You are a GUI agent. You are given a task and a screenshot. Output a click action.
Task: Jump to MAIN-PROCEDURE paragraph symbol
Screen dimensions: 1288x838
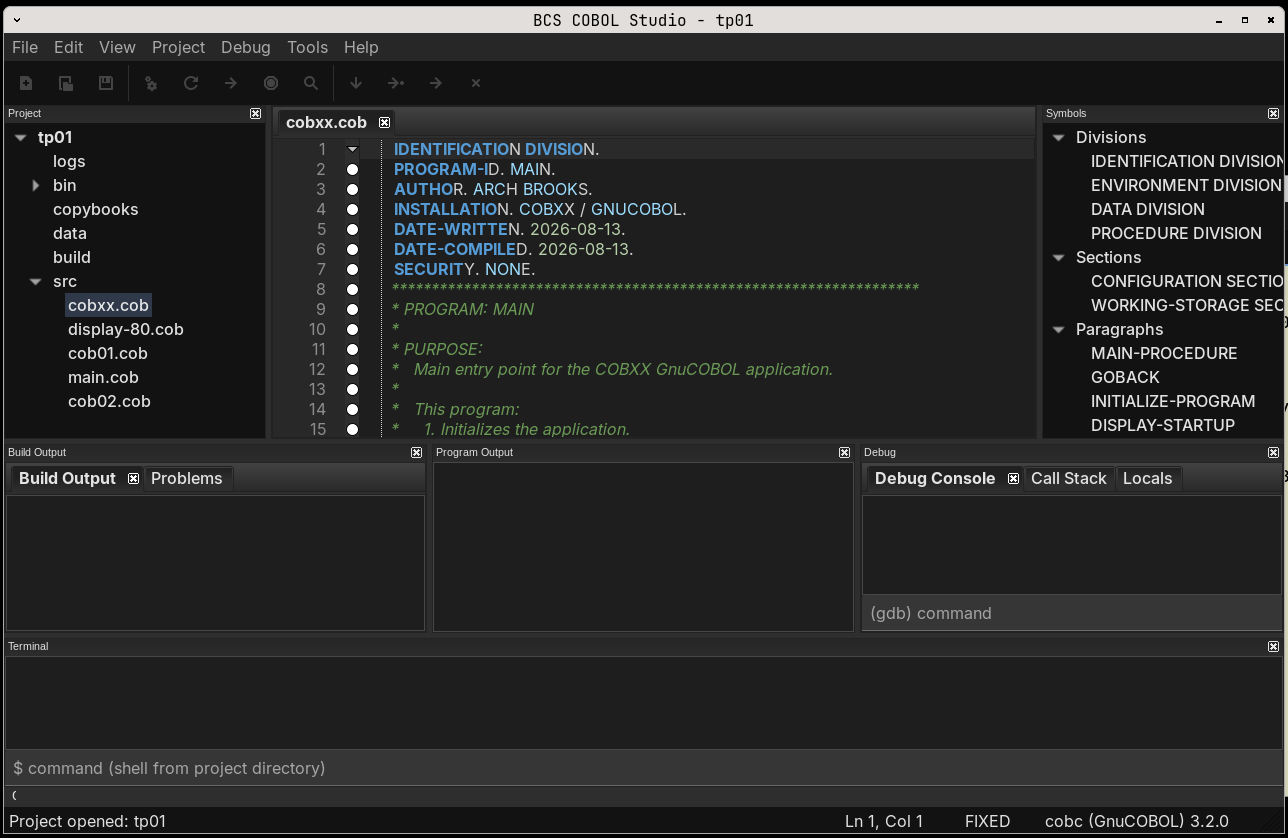point(1164,354)
